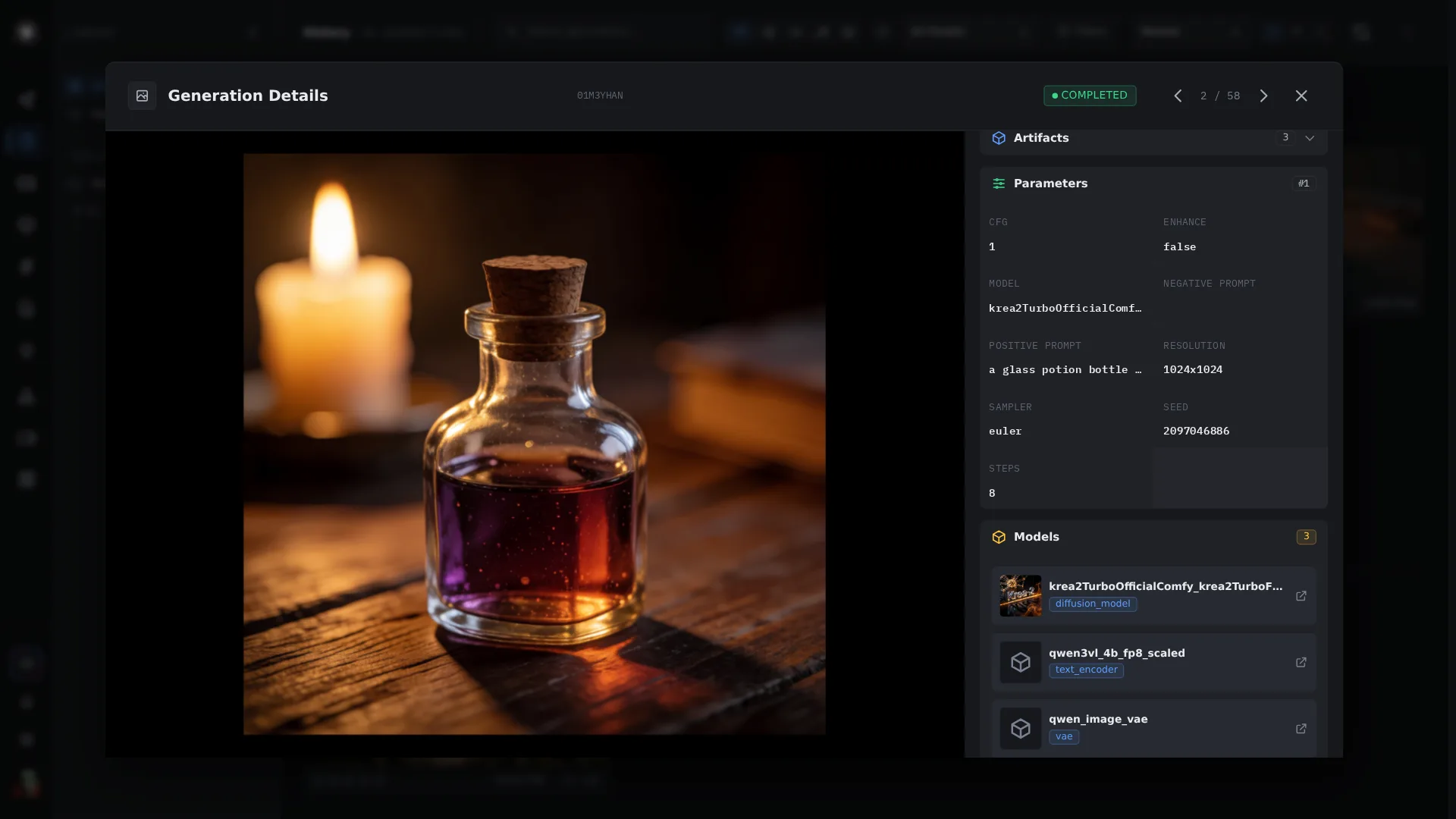Screen dimensions: 1456x819
Task: Open qwen_image_vae external link icon
Action: tap(1301, 729)
